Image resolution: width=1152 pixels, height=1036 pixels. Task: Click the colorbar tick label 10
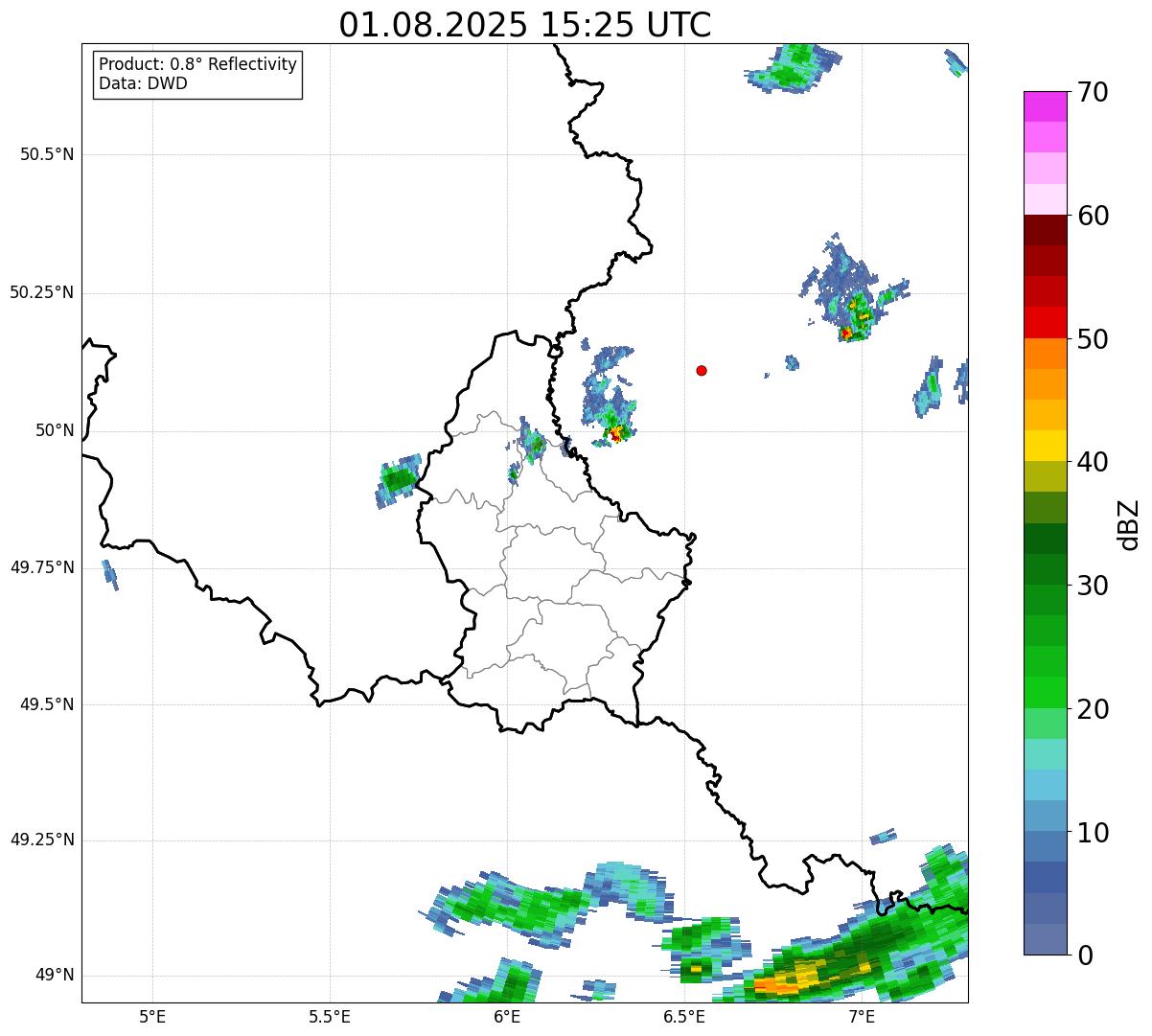[x=1093, y=833]
